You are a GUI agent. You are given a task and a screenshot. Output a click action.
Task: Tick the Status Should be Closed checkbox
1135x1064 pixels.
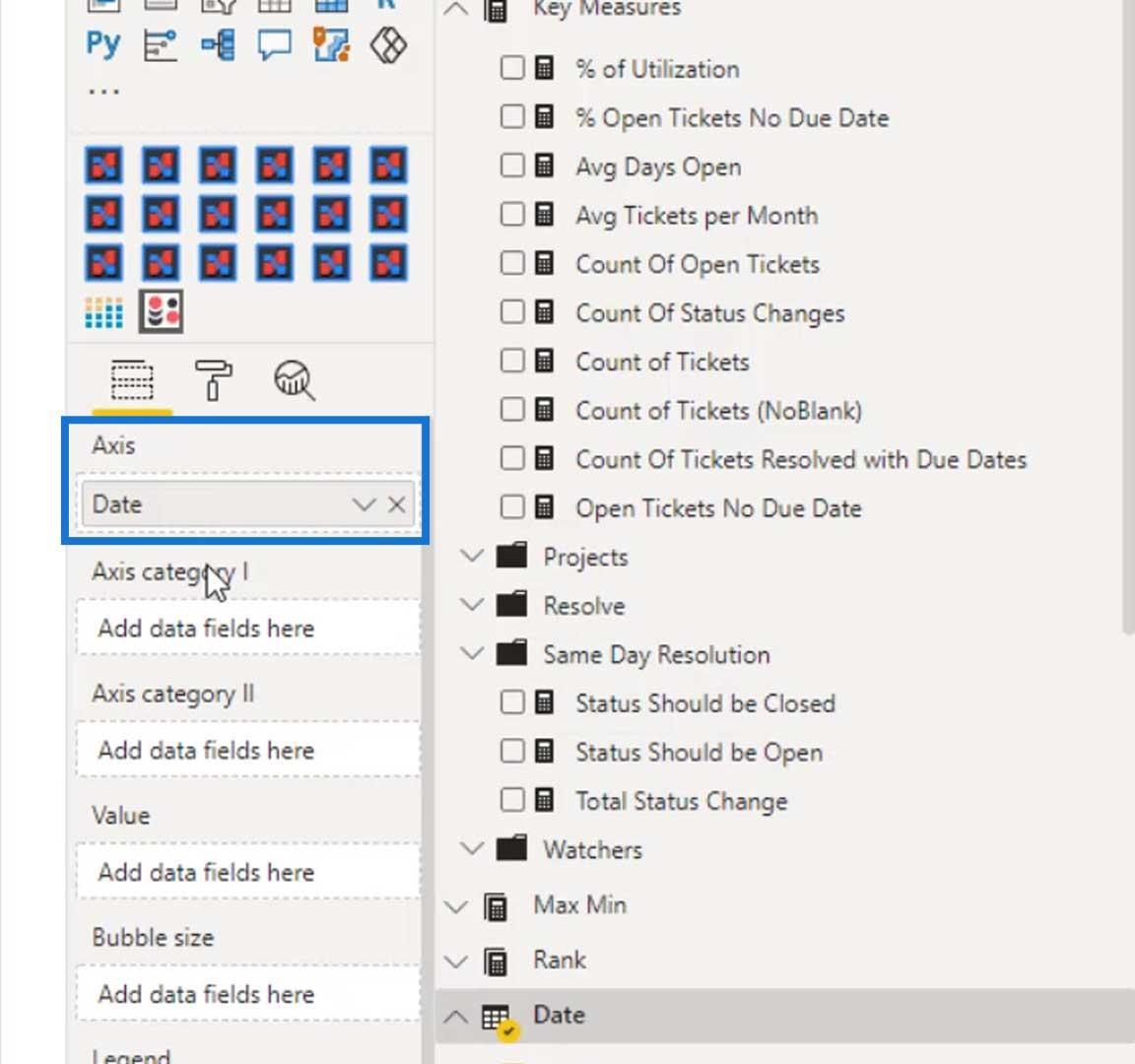pos(512,702)
